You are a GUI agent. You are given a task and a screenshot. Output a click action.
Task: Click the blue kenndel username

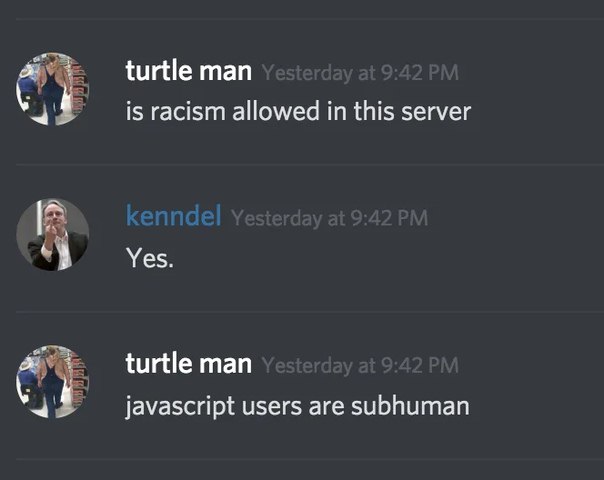pos(174,216)
